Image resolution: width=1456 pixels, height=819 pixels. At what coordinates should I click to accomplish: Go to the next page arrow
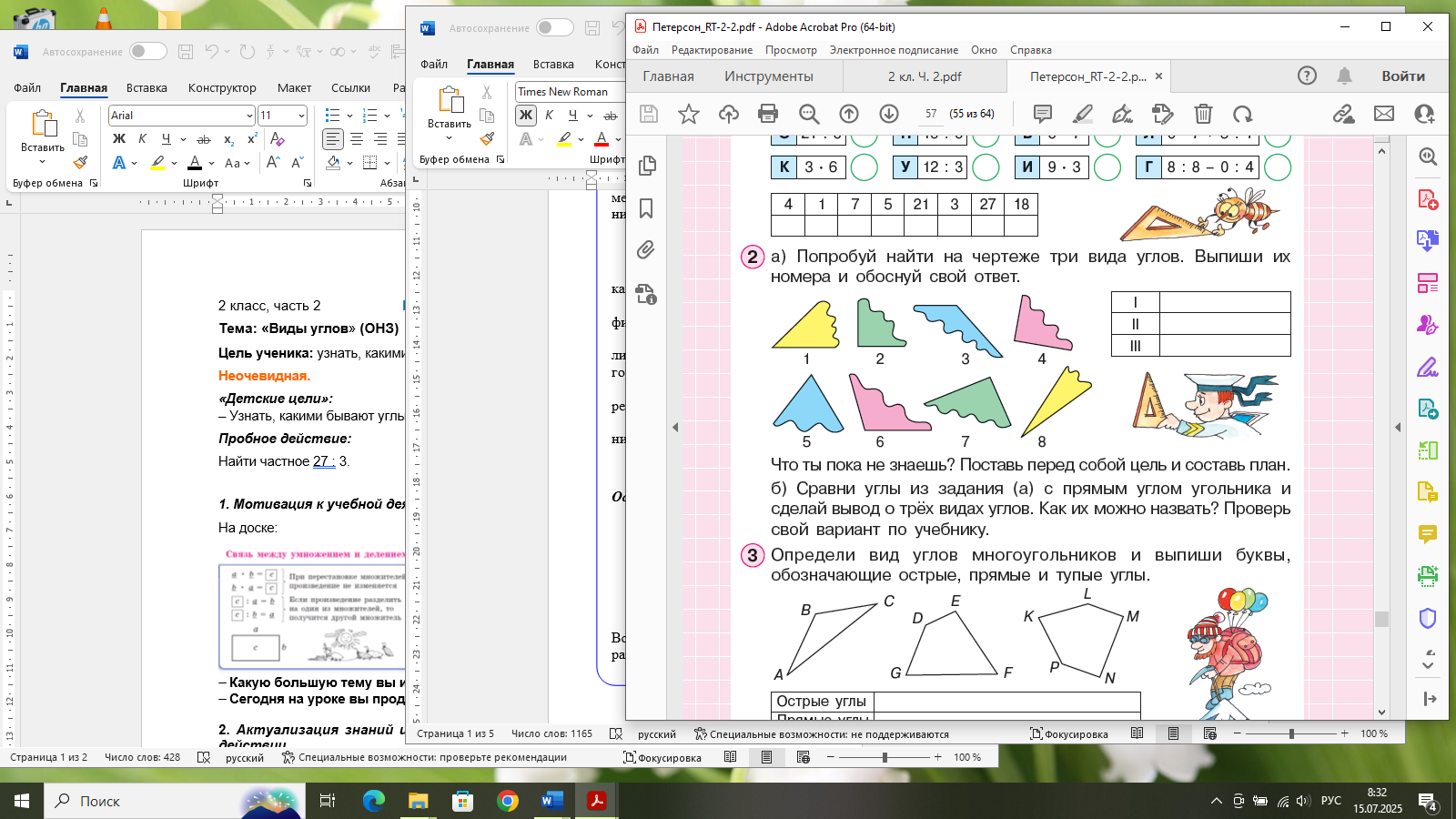[889, 114]
